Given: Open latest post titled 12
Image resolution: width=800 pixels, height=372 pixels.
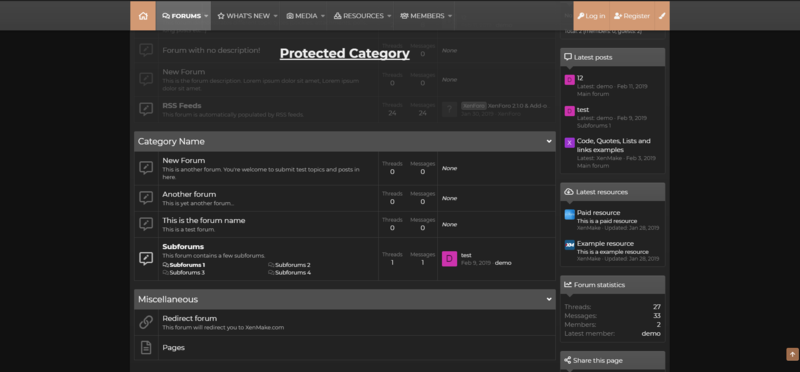Looking at the screenshot, I should pyautogui.click(x=580, y=78).
